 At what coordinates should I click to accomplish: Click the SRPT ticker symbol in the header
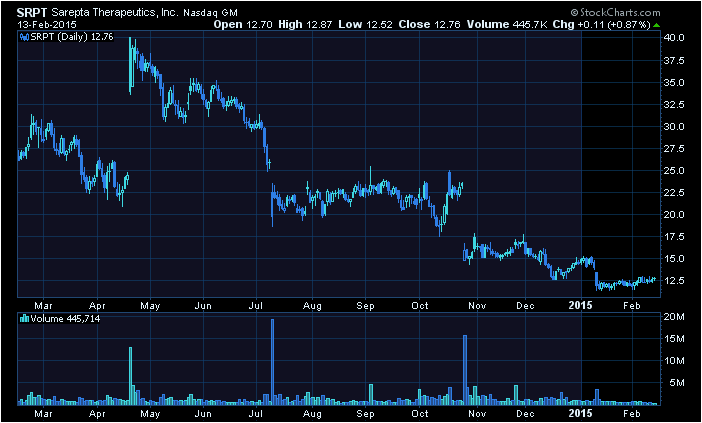pyautogui.click(x=32, y=13)
